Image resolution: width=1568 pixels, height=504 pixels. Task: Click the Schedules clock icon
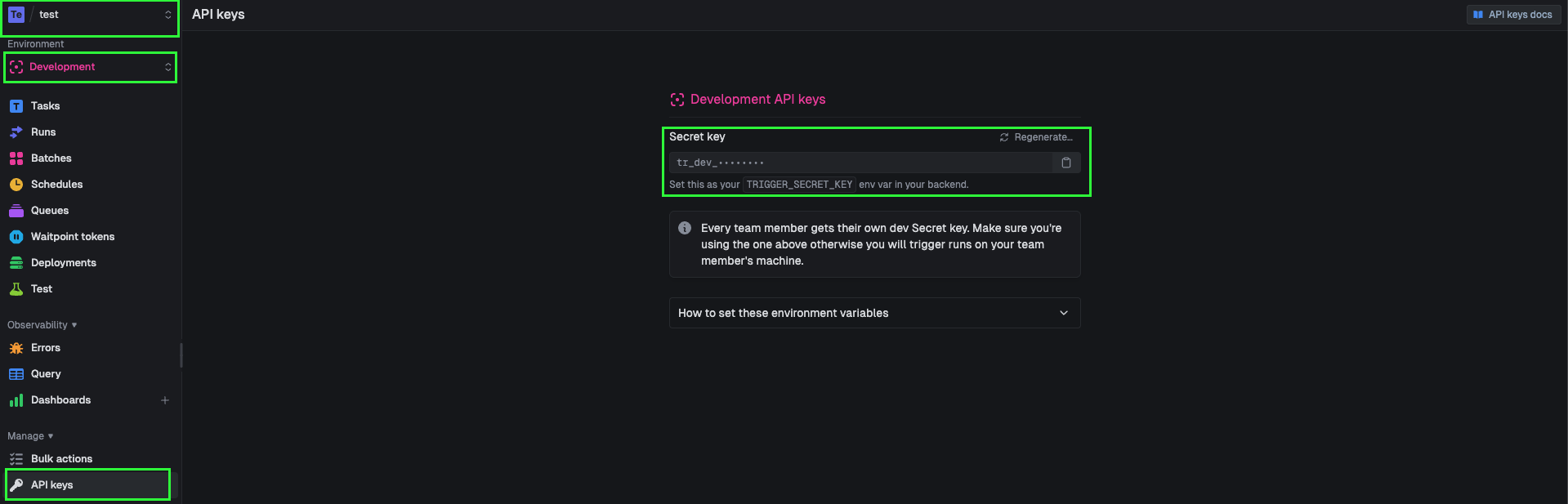point(16,185)
